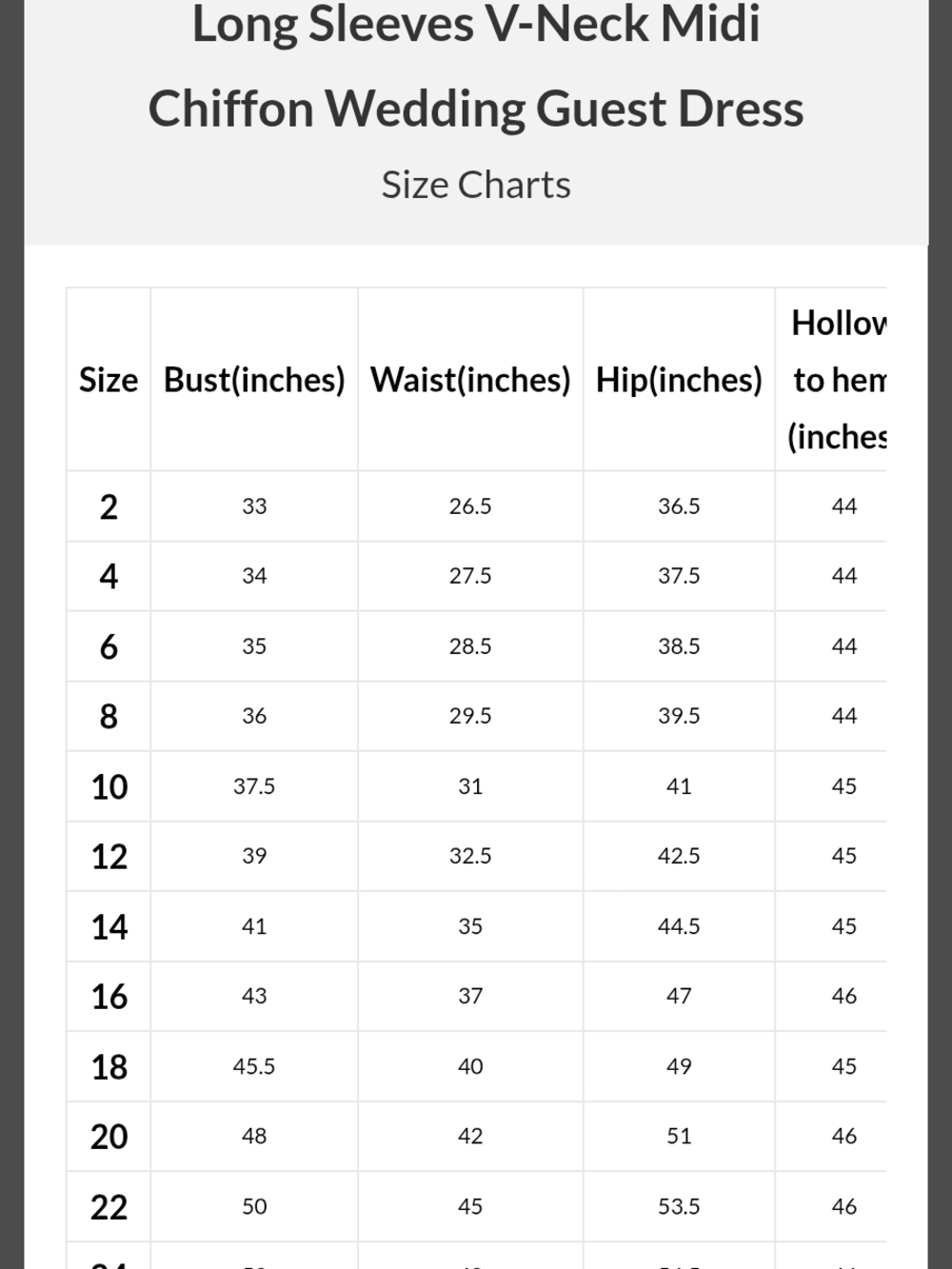Select the size 2 row label

(109, 506)
